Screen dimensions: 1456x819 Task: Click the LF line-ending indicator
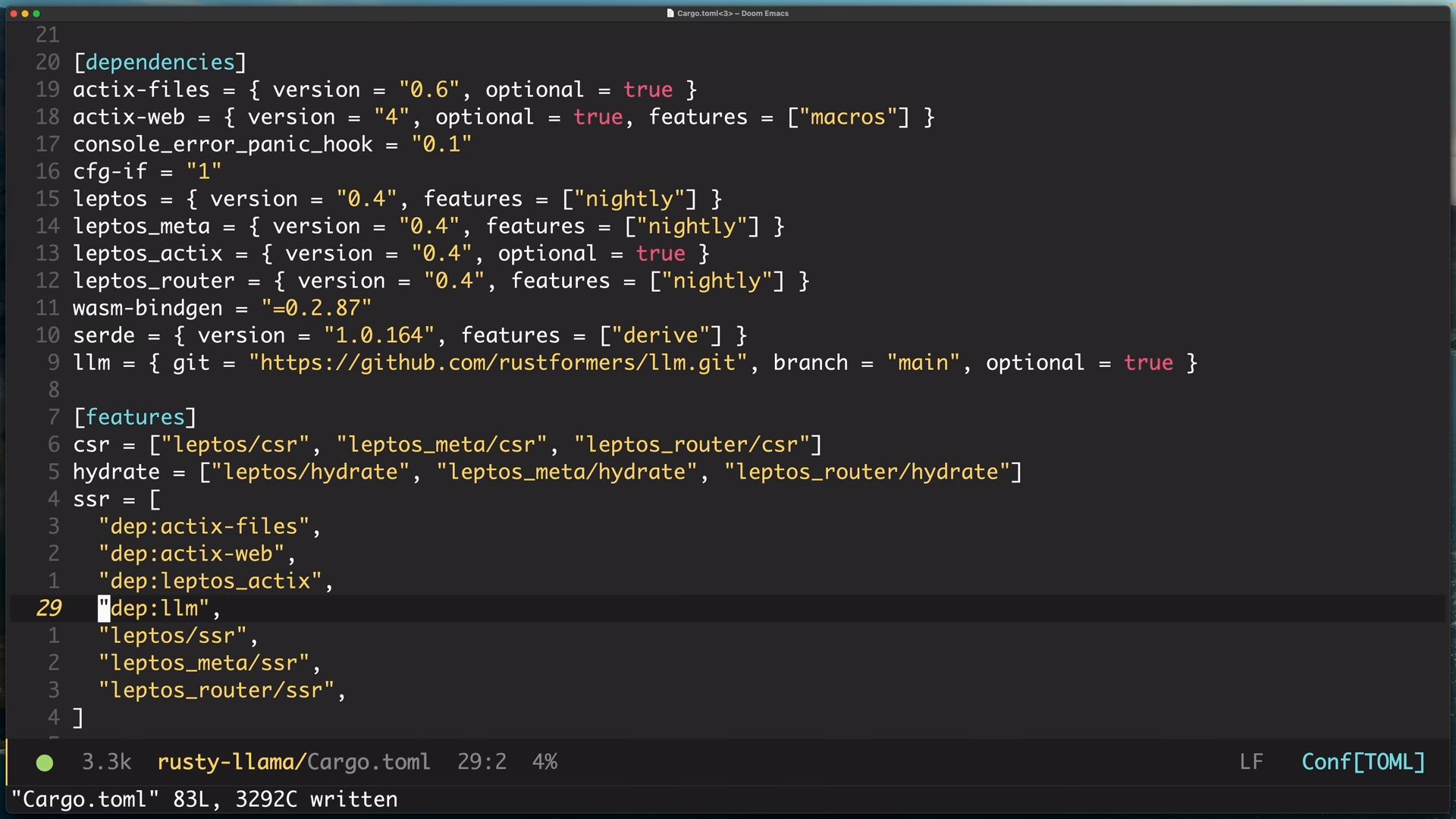tap(1251, 762)
